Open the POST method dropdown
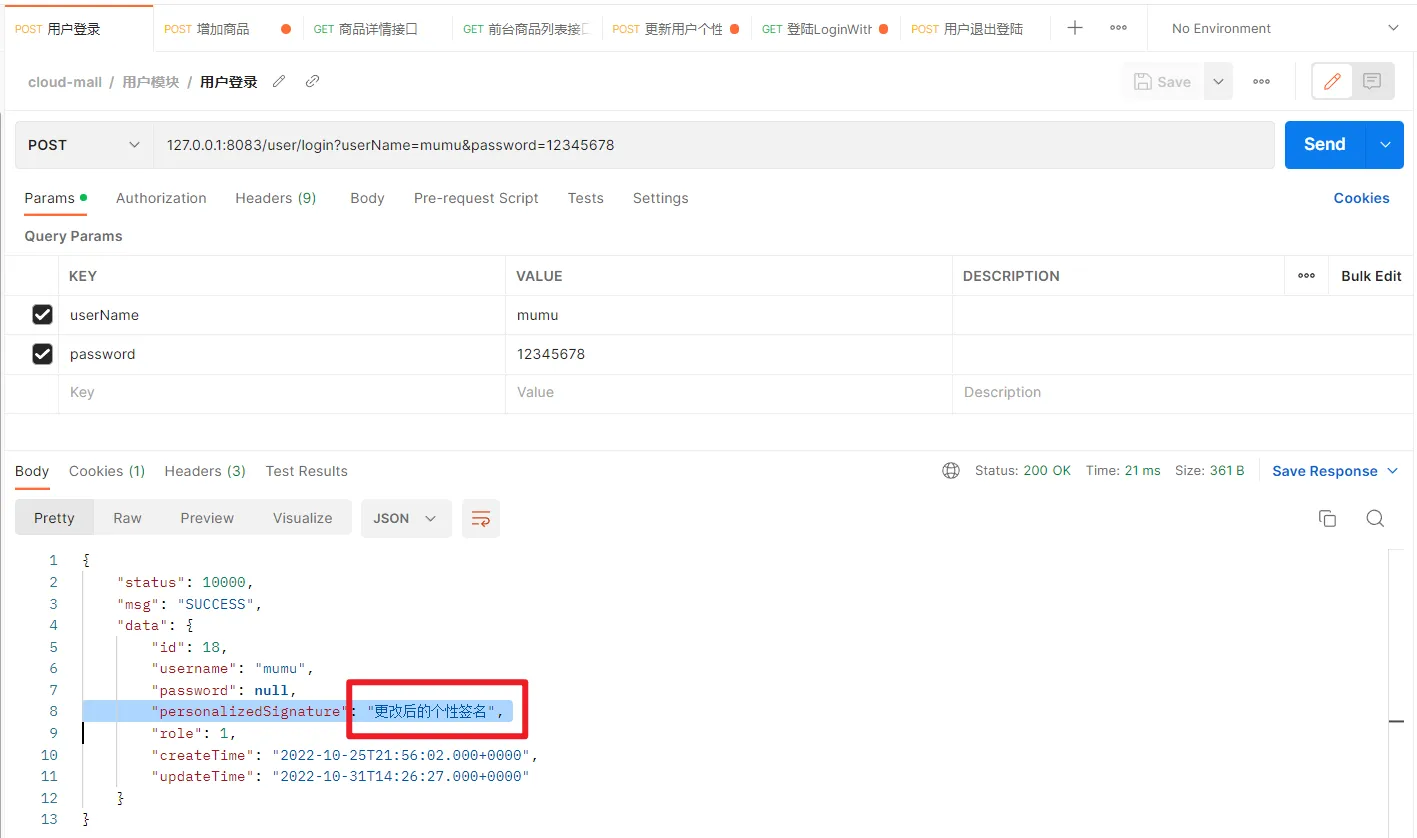 click(x=84, y=145)
